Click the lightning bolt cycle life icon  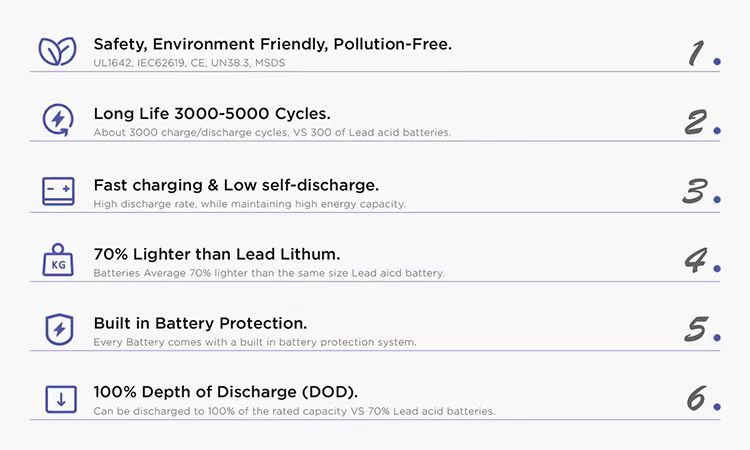coord(58,120)
